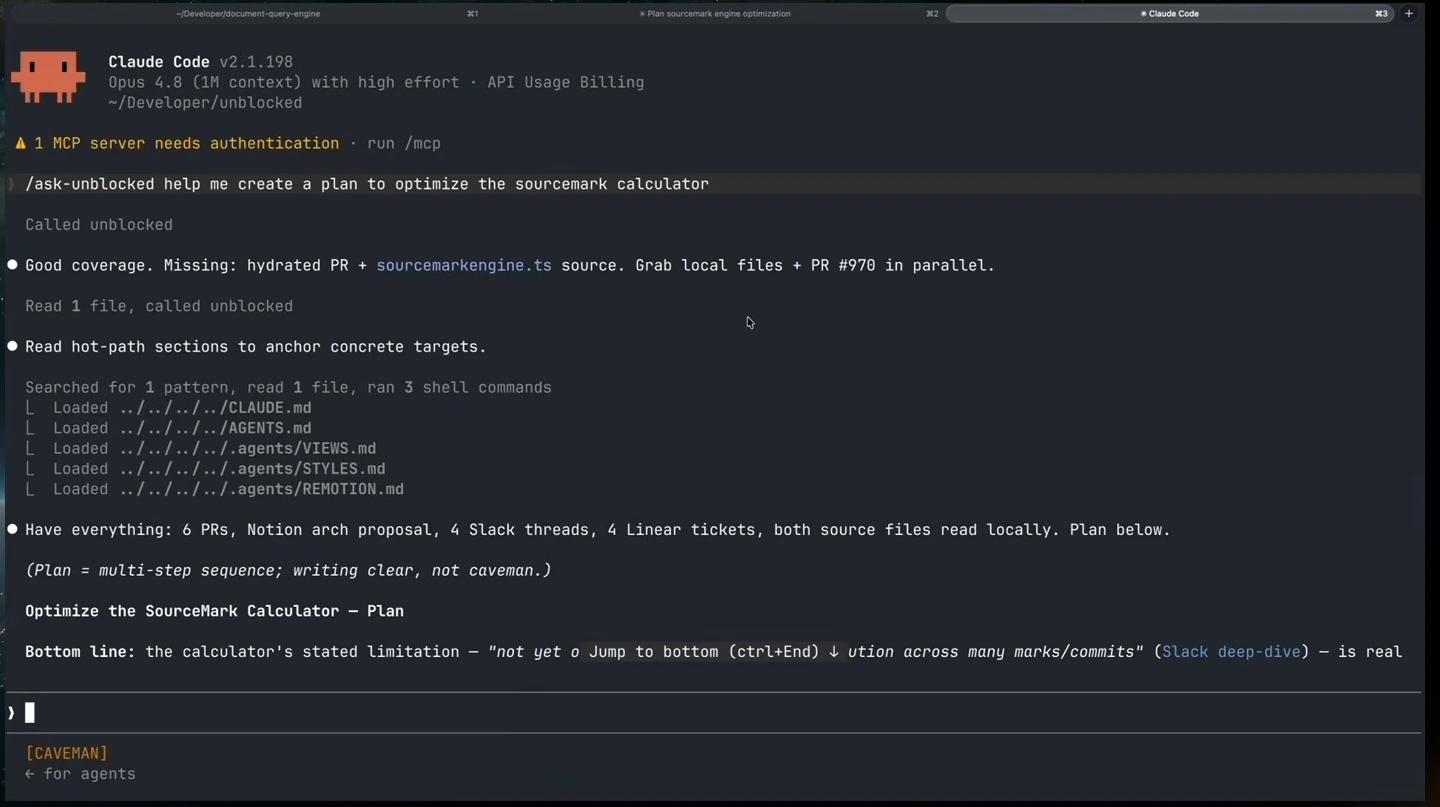Open the Slack deep-dive link
This screenshot has height=807, width=1440.
point(1231,652)
